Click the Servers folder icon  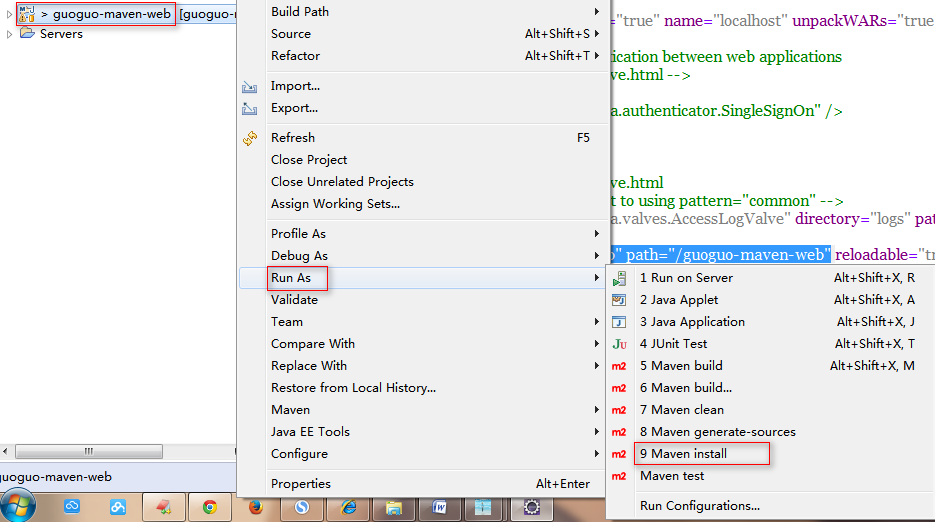pyautogui.click(x=27, y=33)
